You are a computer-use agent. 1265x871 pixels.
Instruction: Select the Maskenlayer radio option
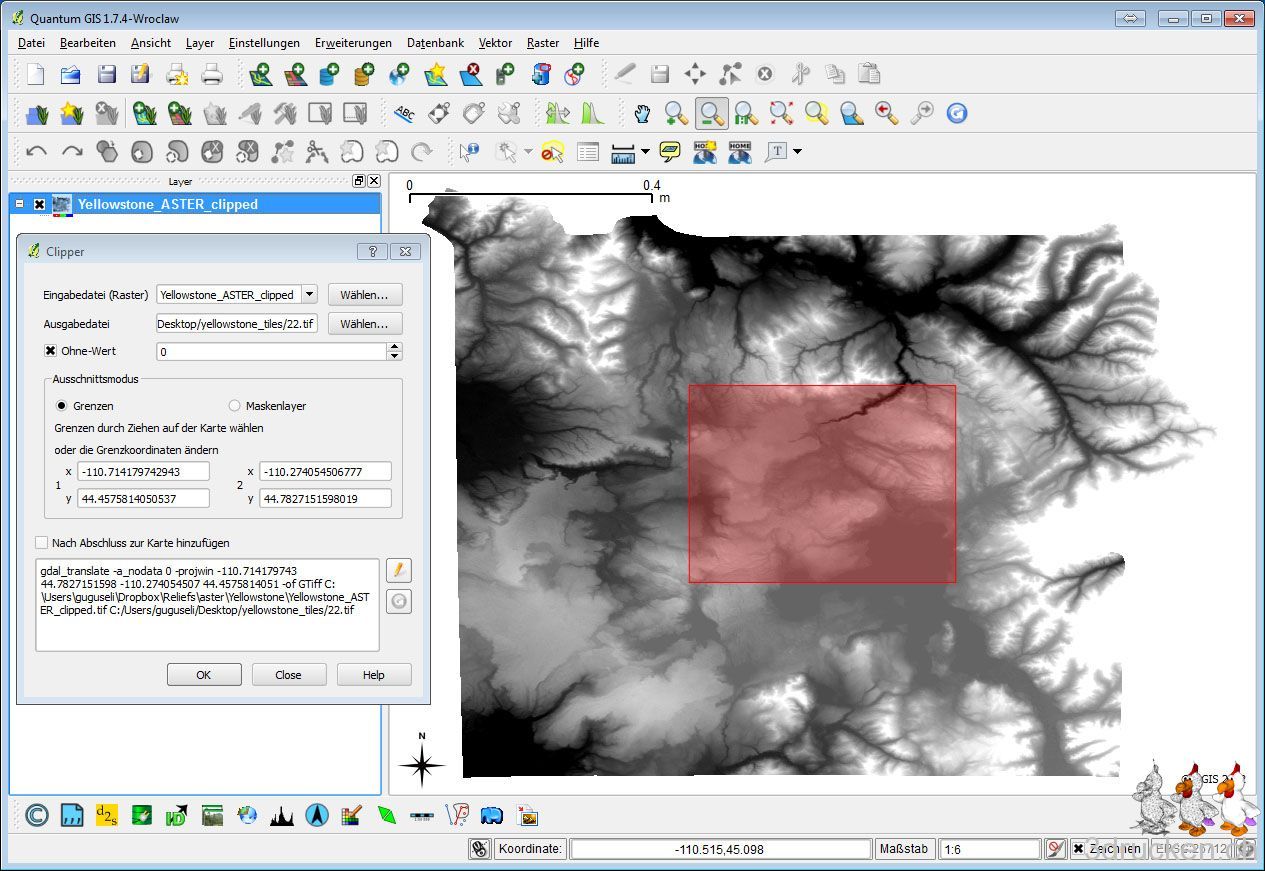pos(235,406)
